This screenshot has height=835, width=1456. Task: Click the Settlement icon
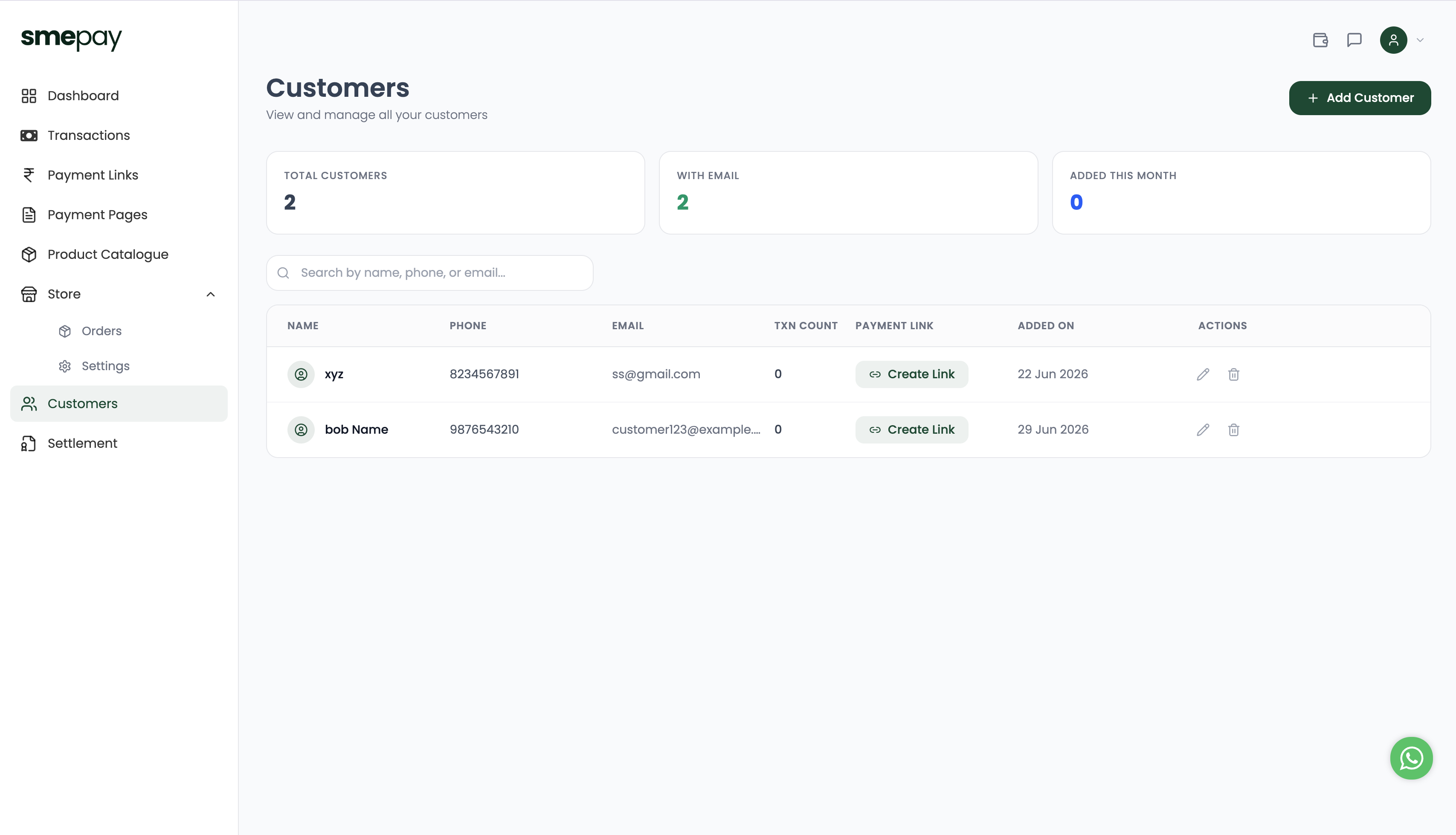29,444
